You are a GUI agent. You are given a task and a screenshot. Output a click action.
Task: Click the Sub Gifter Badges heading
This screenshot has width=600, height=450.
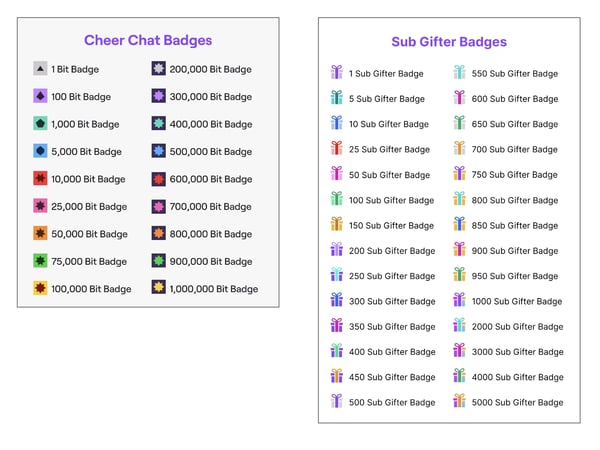tap(449, 42)
